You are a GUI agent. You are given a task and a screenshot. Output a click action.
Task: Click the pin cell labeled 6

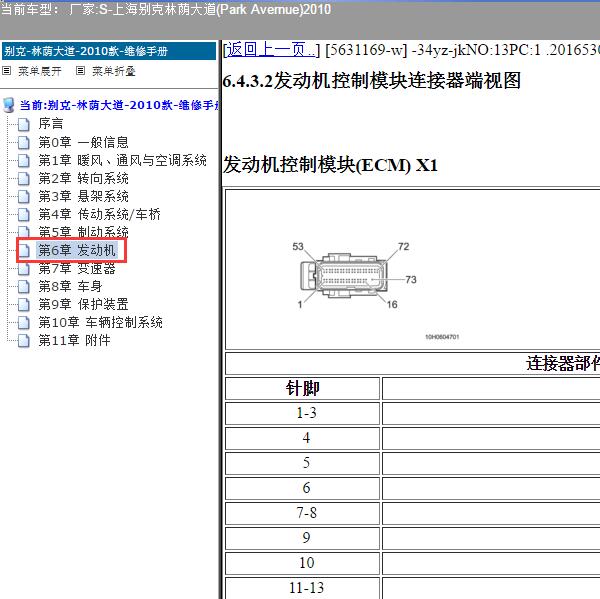click(303, 488)
